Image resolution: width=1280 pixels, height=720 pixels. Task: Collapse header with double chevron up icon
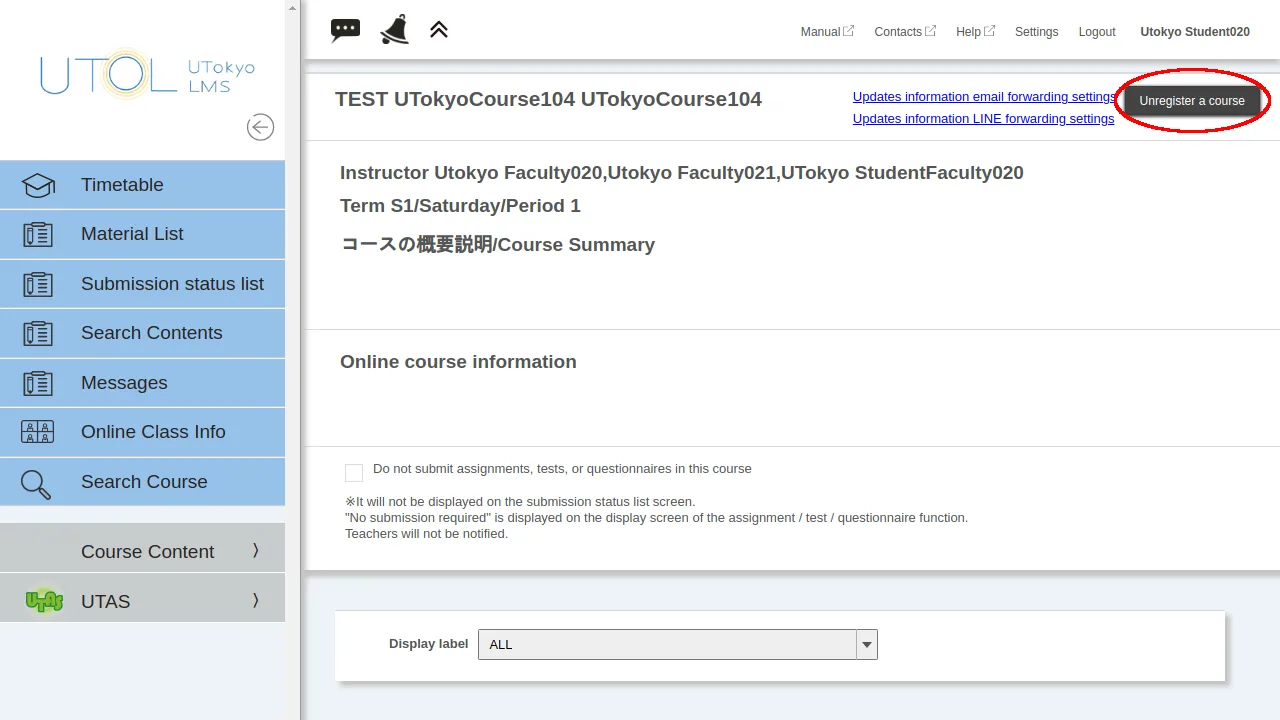439,30
